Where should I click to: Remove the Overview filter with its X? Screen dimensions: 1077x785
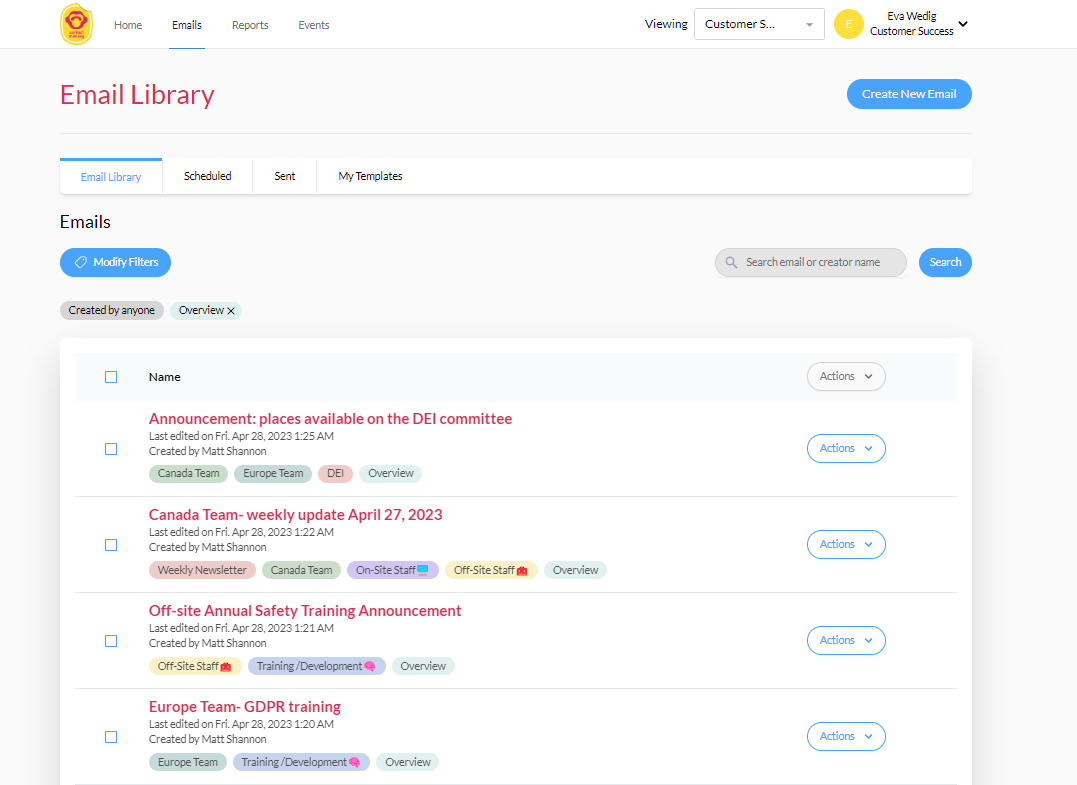[231, 311]
